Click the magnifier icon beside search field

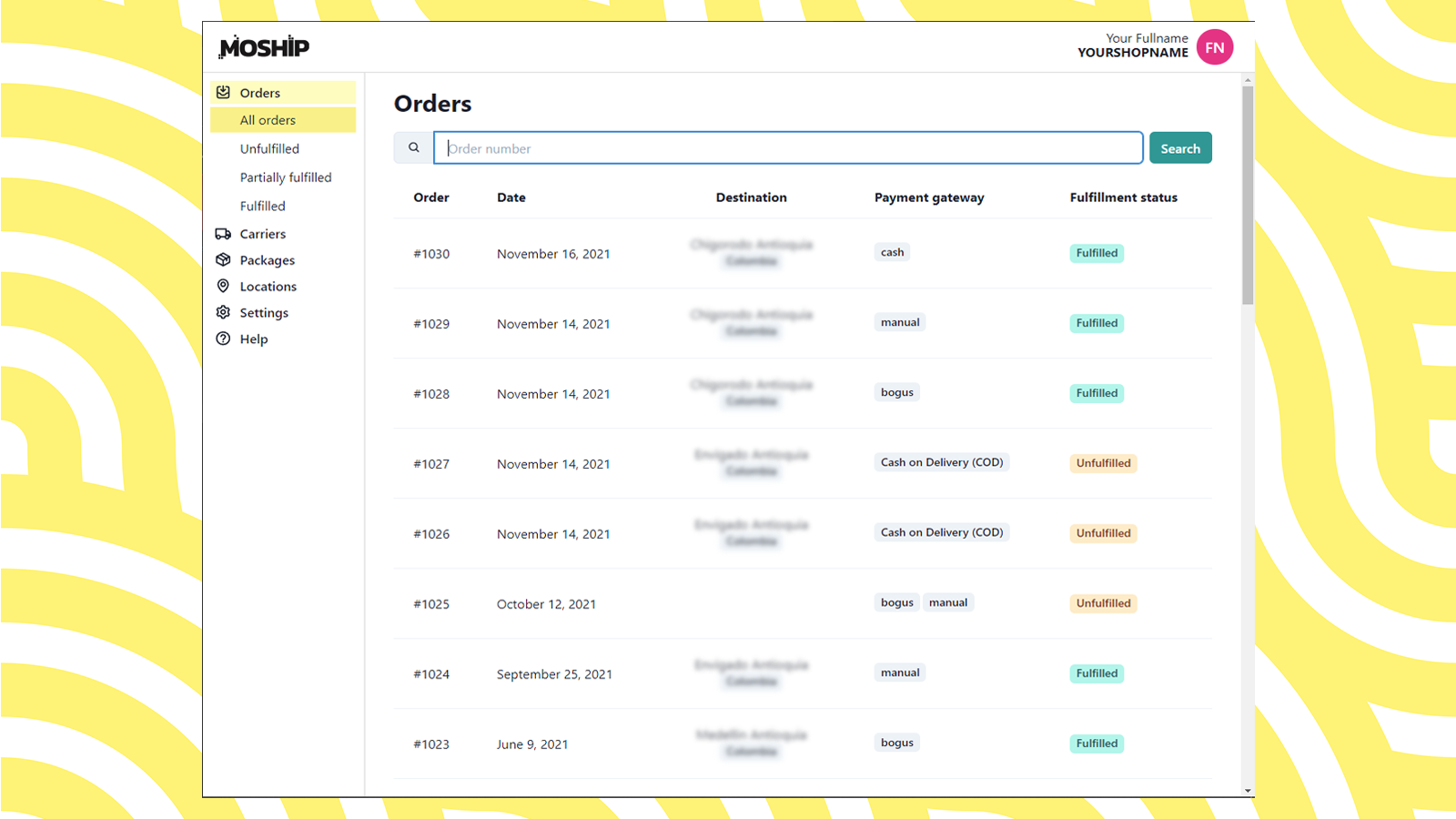coord(414,147)
